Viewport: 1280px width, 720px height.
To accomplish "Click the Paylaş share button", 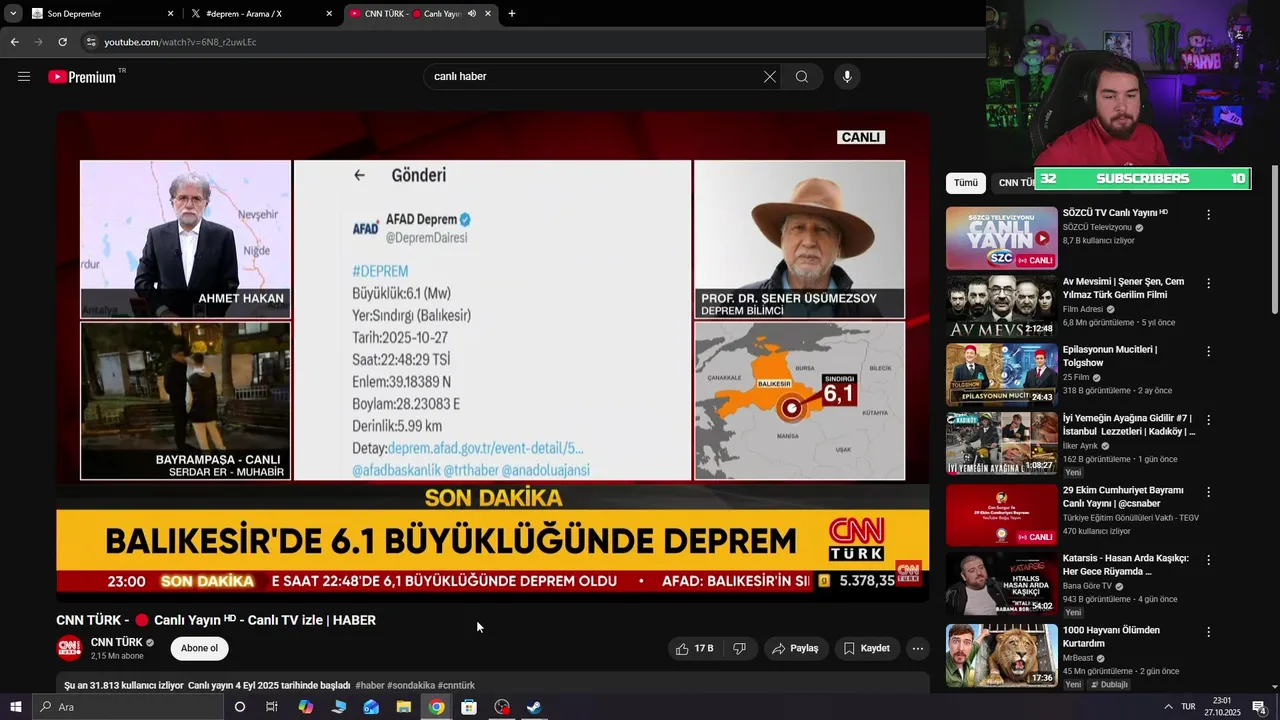I will point(795,649).
